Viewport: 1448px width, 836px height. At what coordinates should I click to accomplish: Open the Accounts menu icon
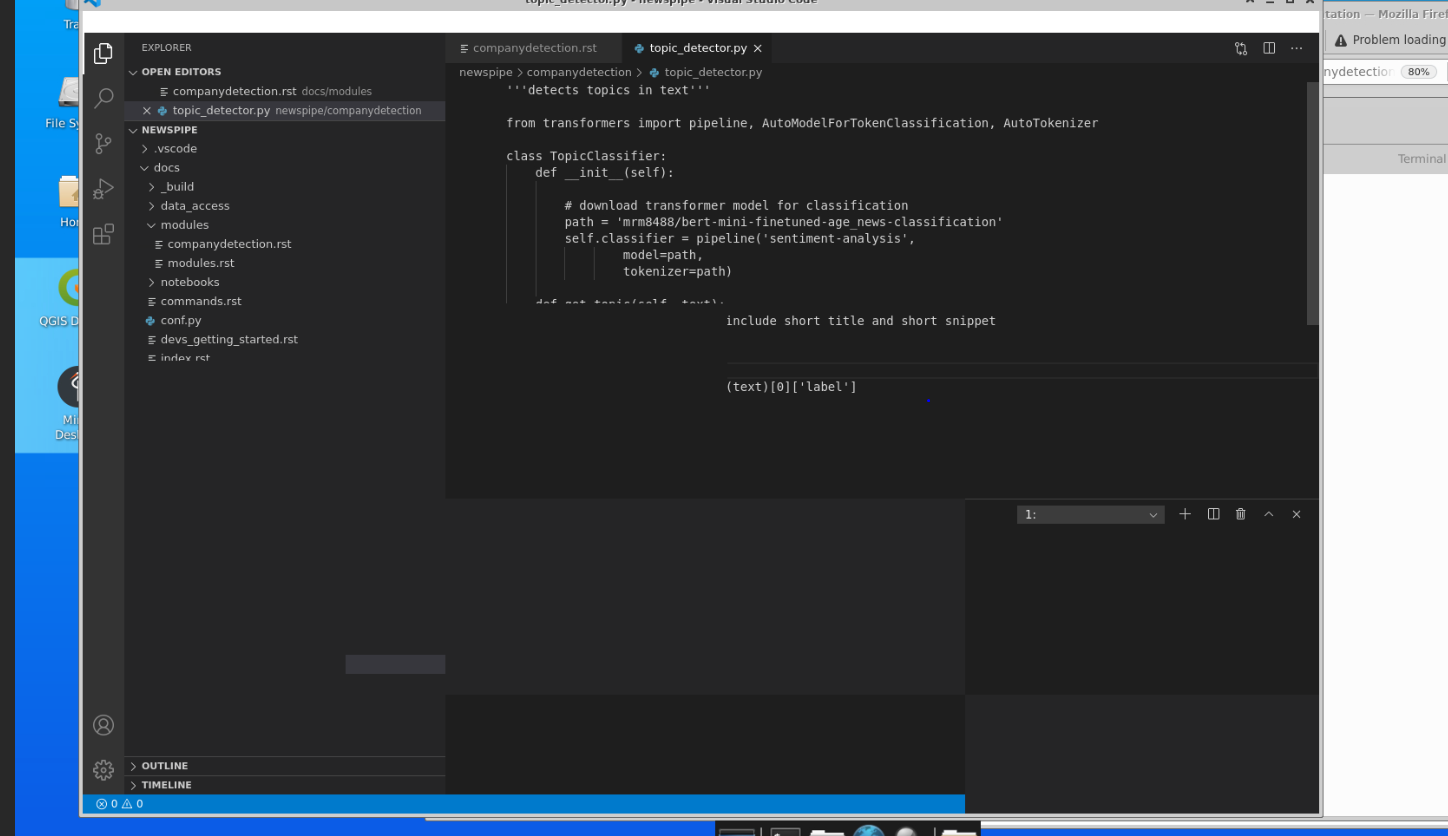tap(103, 725)
